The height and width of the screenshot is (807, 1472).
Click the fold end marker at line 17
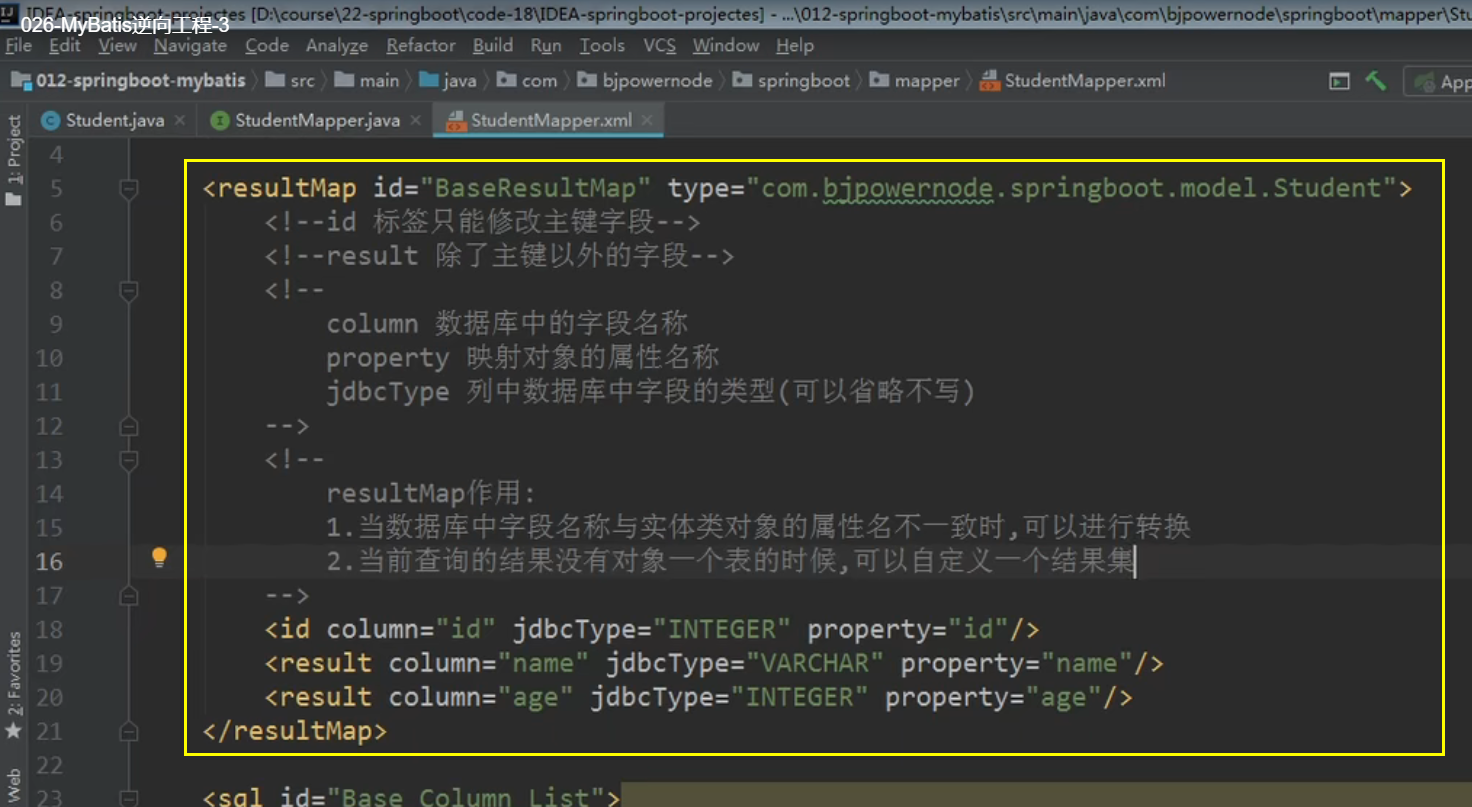(128, 596)
